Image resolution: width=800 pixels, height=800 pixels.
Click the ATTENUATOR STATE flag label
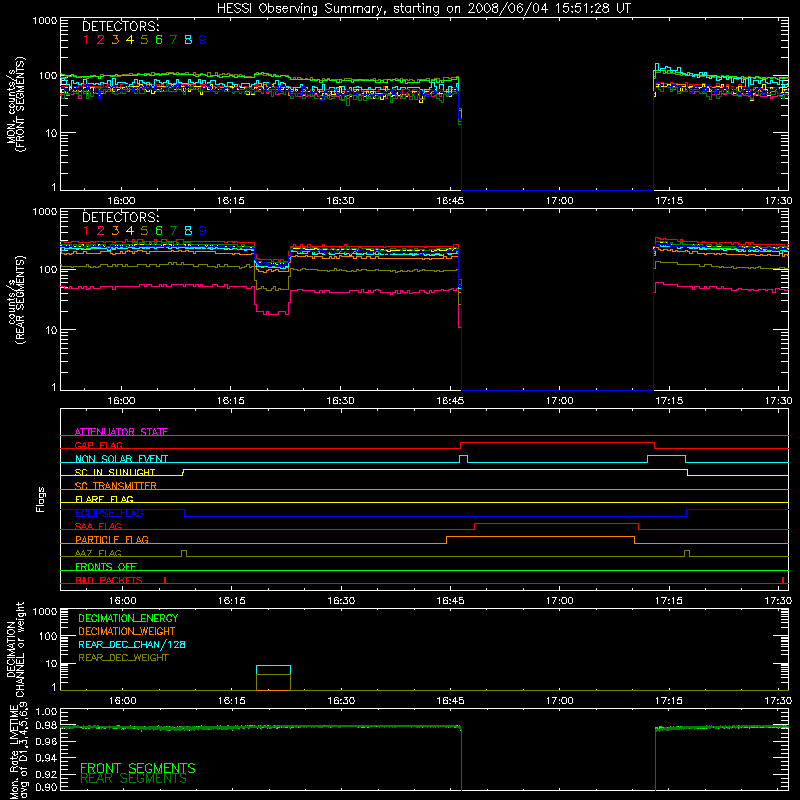click(x=121, y=432)
